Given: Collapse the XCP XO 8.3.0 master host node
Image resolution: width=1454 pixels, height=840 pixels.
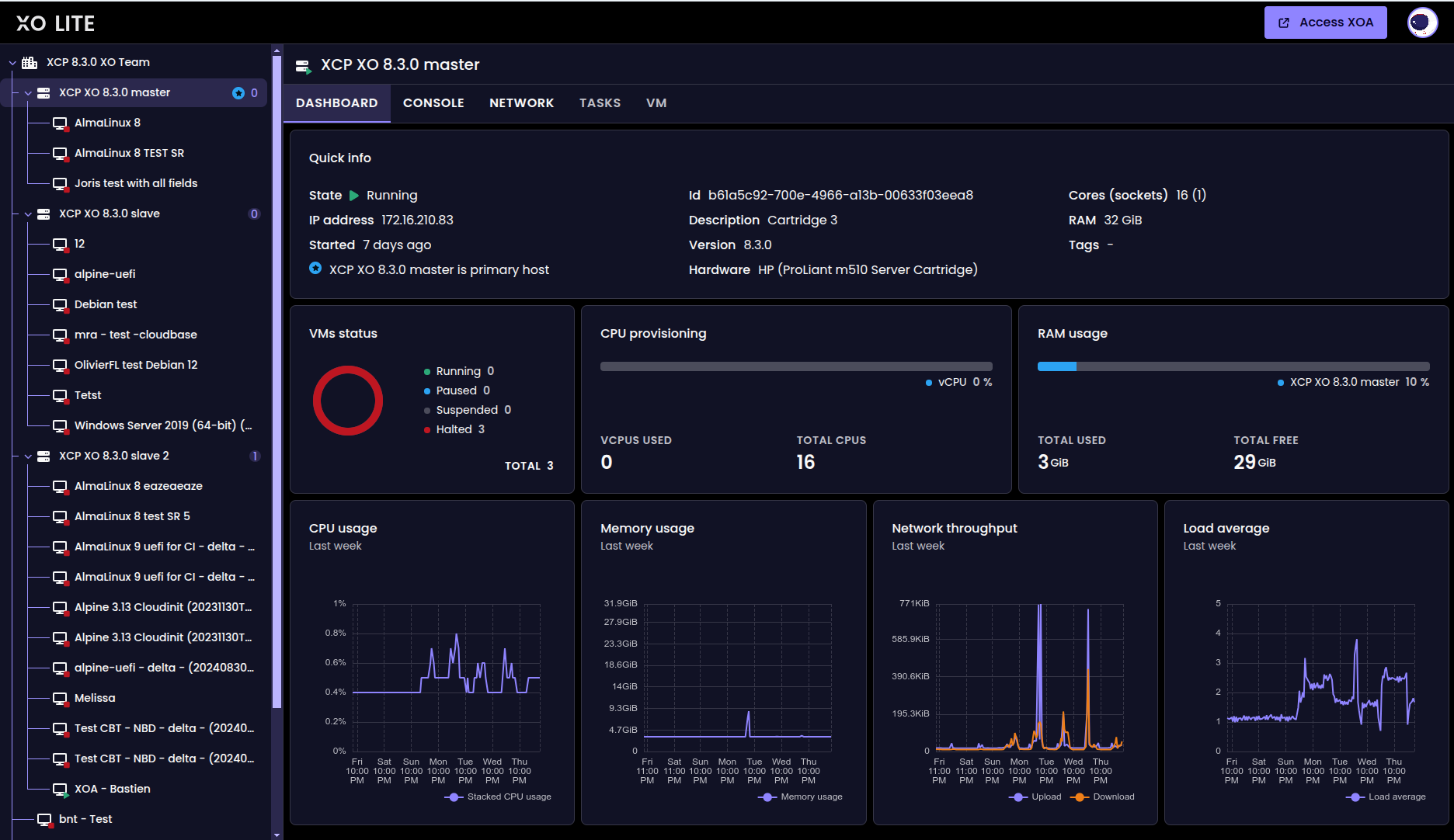Looking at the screenshot, I should click(x=28, y=92).
